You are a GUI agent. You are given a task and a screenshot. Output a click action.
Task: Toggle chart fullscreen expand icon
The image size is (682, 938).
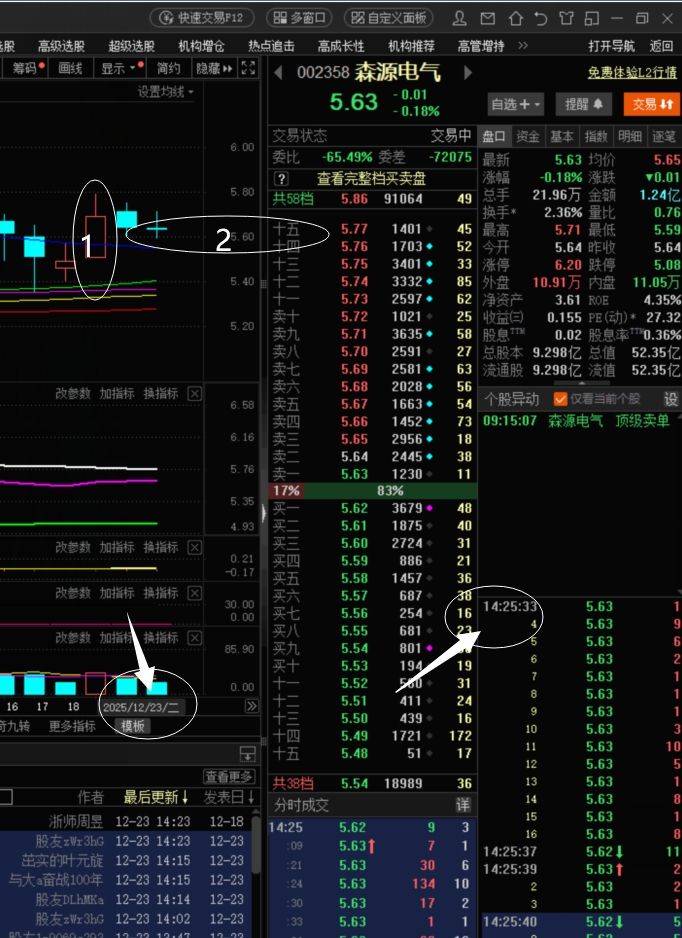coord(248,68)
